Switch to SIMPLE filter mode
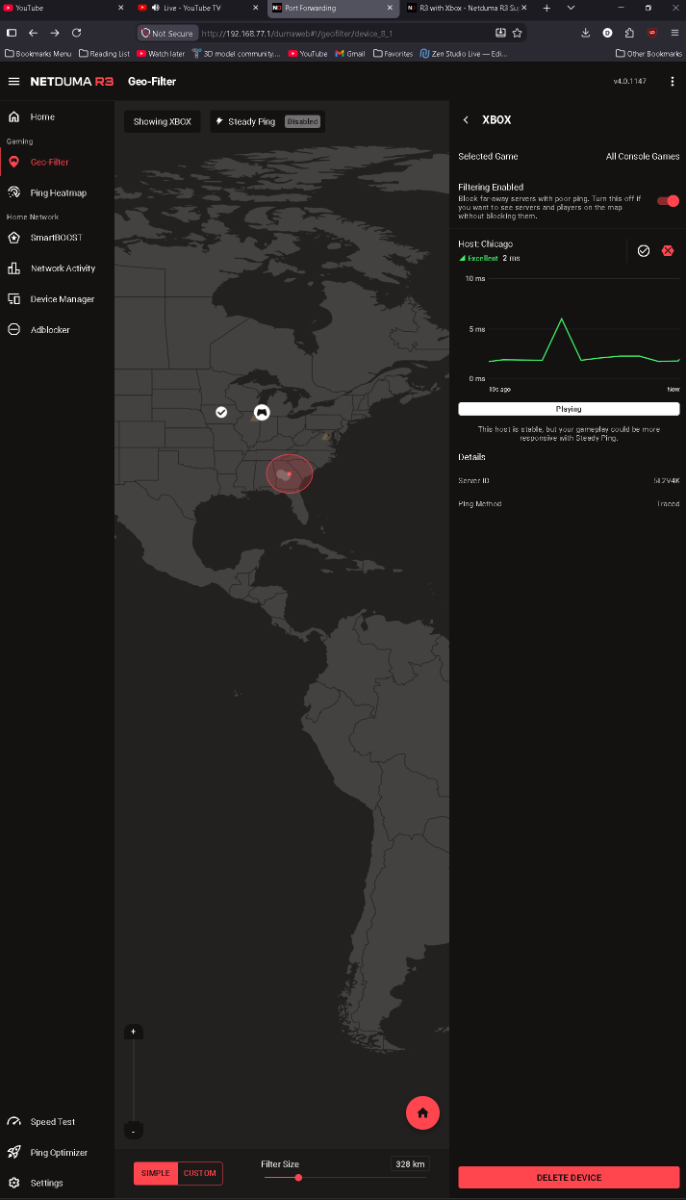This screenshot has height=1200, width=686. [x=155, y=1173]
